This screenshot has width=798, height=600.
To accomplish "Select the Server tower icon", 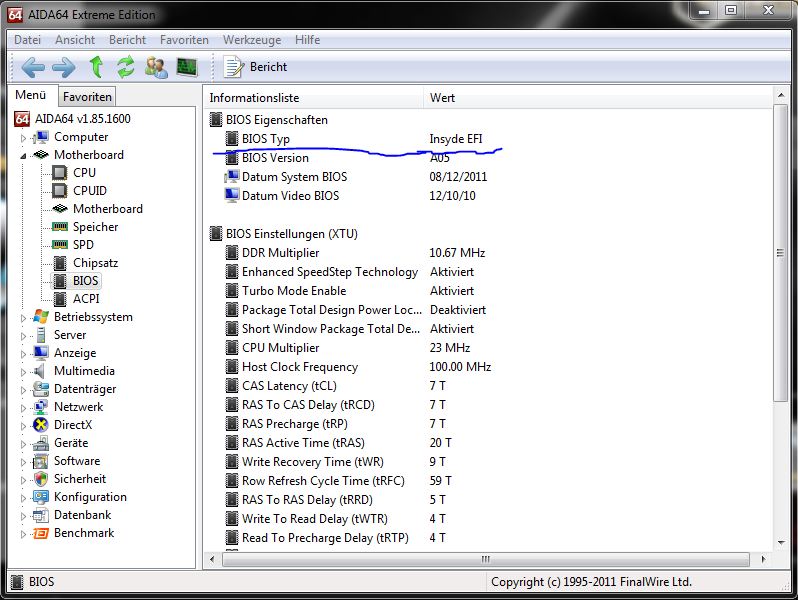I will 41,335.
